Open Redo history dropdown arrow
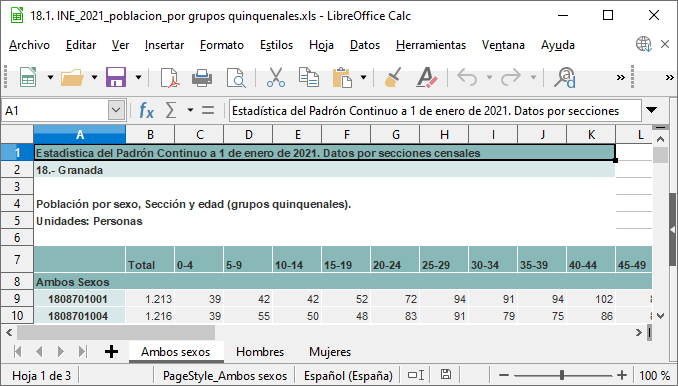 (533, 78)
